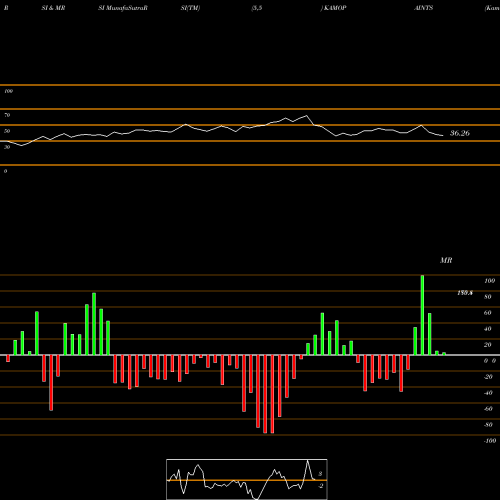Screen dimensions: 500x500
Task: Click the 189.8 value next to MR axis
Action: pyautogui.click(x=465, y=293)
